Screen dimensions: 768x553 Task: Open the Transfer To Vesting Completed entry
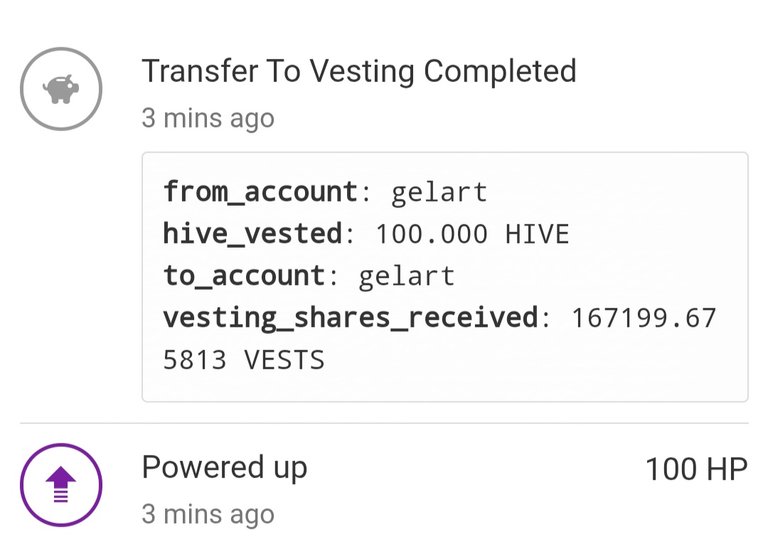tap(359, 71)
